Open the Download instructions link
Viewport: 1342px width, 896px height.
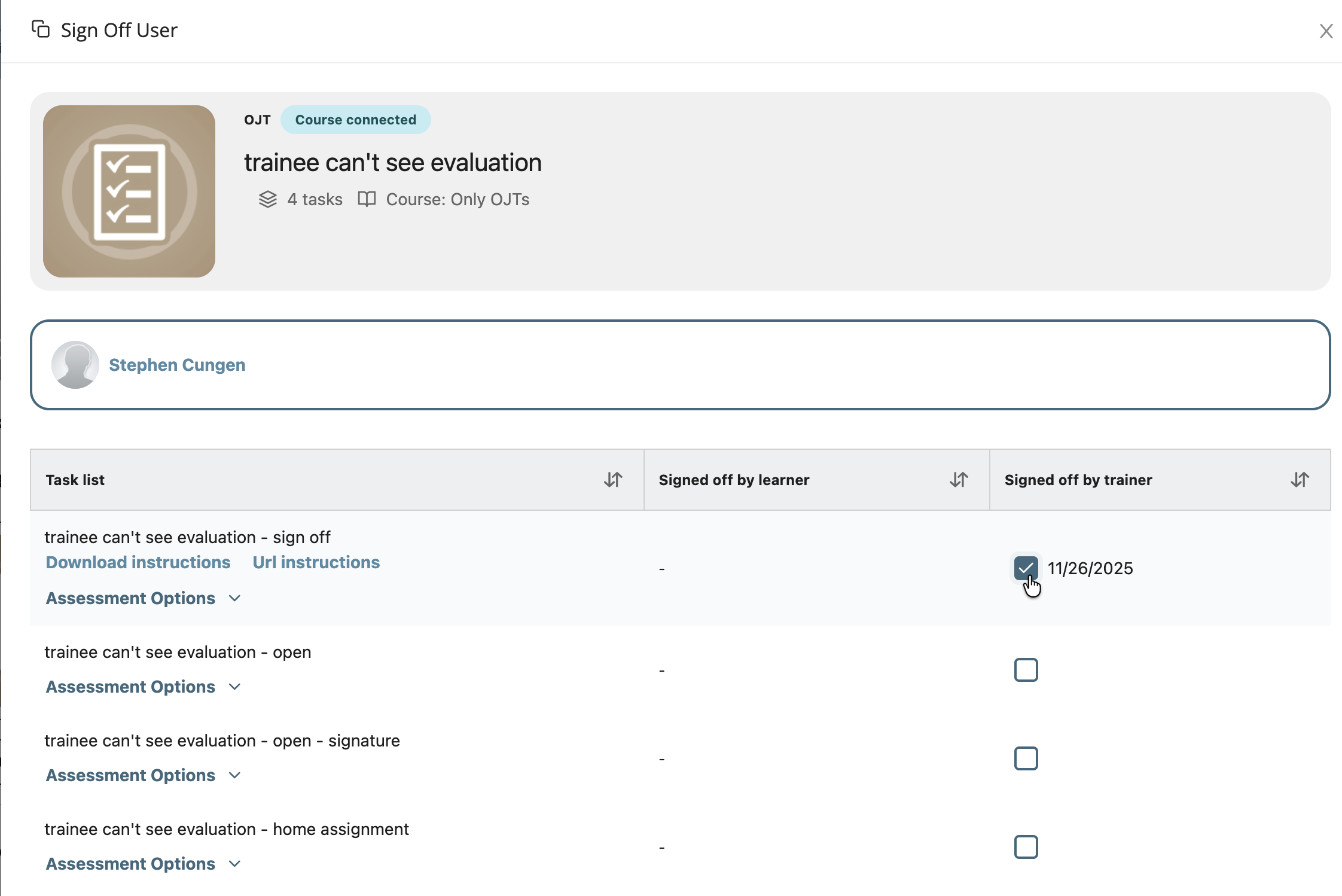pos(138,562)
